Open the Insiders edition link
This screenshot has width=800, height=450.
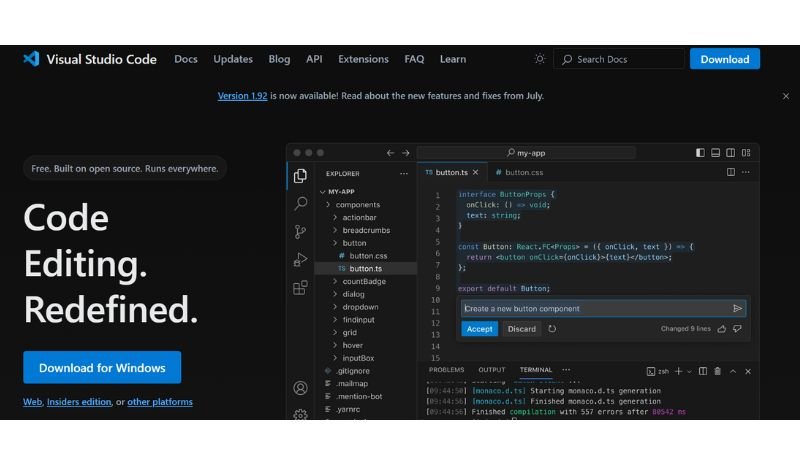79,402
